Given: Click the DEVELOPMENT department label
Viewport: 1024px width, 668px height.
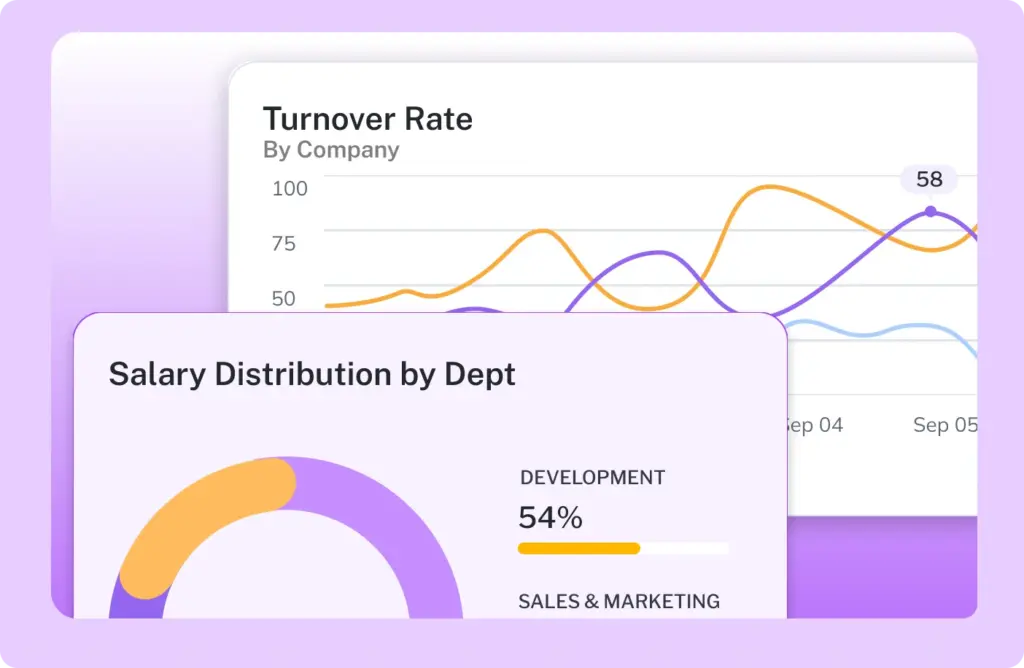Looking at the screenshot, I should point(592,477).
